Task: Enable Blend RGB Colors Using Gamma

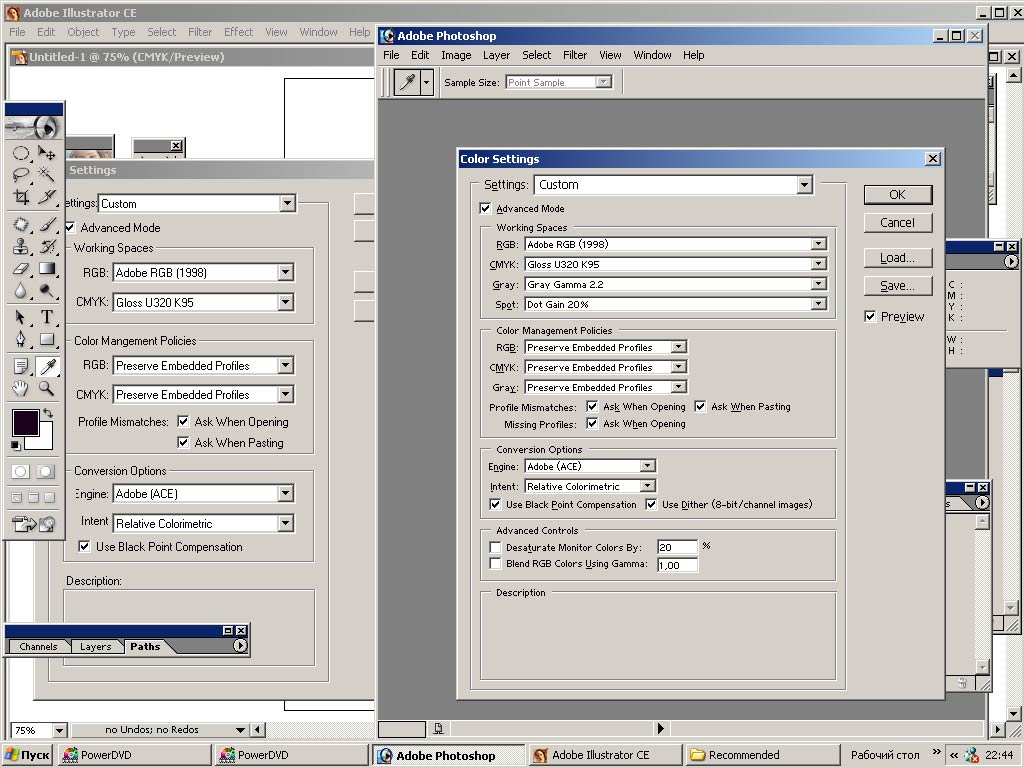Action: coord(495,564)
